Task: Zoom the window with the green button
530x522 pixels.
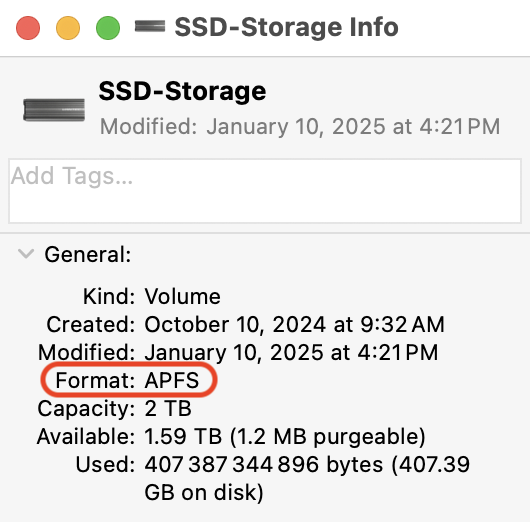Action: pyautogui.click(x=108, y=28)
